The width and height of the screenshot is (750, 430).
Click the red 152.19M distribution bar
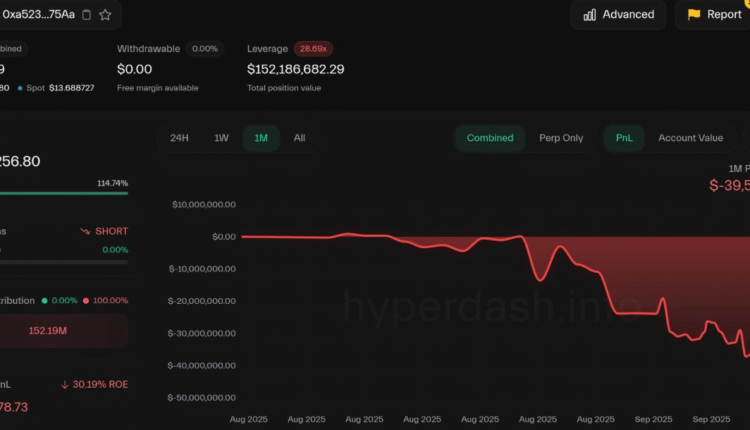(x=64, y=331)
